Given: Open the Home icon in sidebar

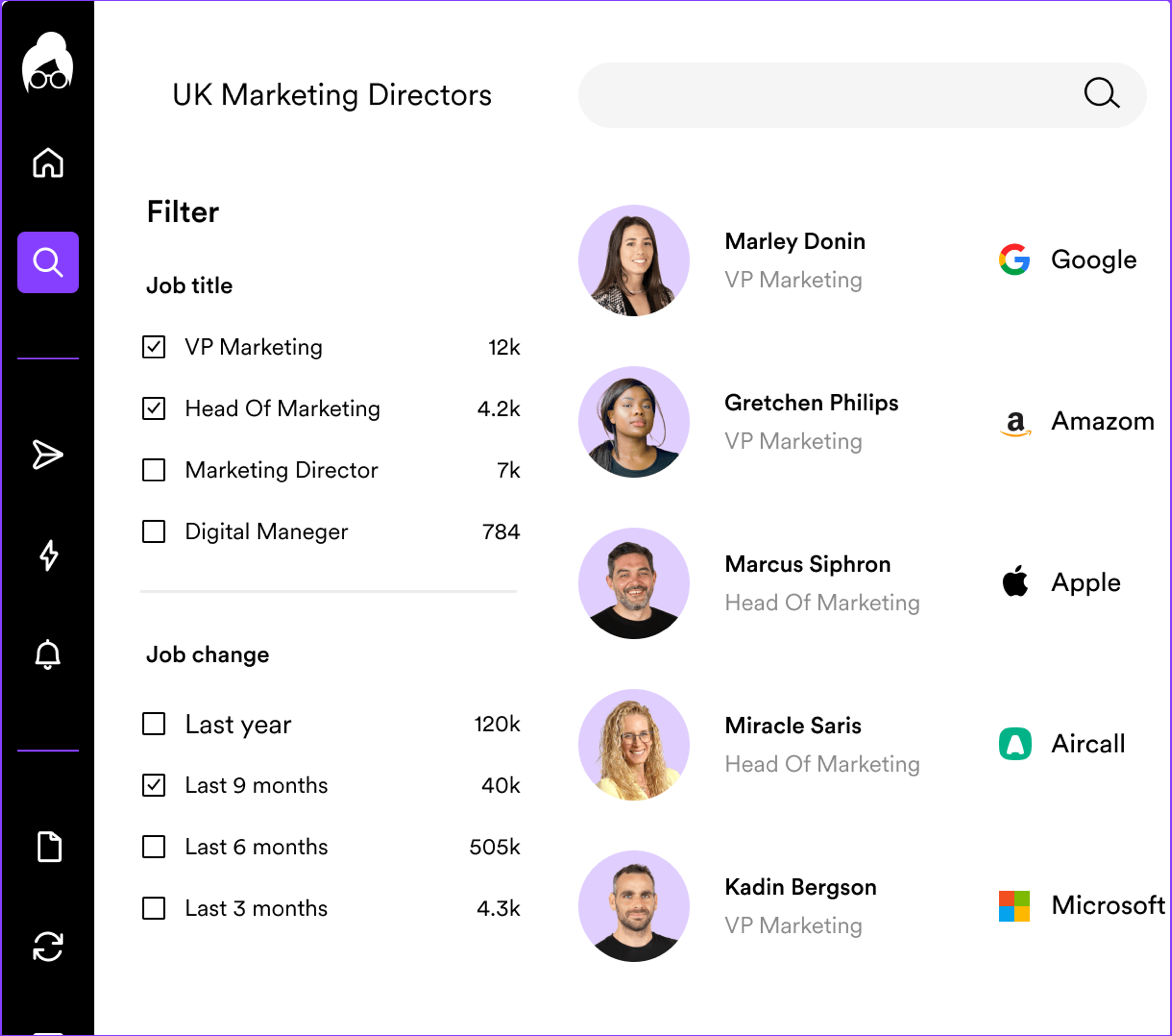Looking at the screenshot, I should coord(48,162).
